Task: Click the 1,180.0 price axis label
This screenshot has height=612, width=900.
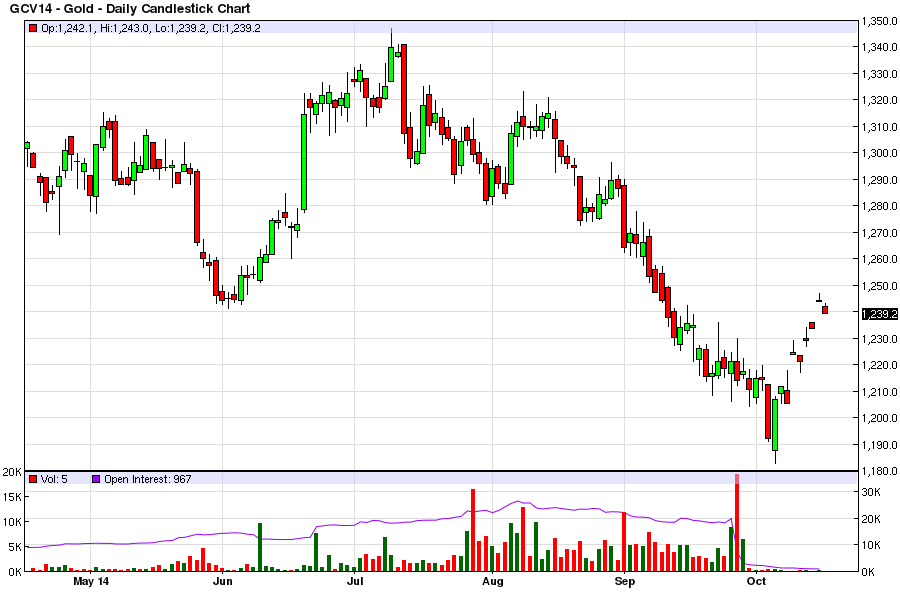Action: 879,471
